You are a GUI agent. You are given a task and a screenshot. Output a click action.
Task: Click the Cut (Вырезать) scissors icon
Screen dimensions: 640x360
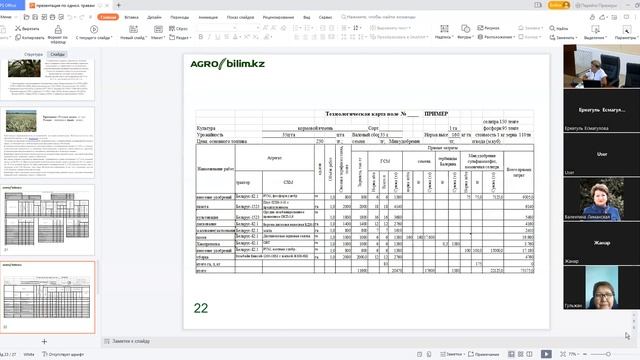pyautogui.click(x=18, y=28)
